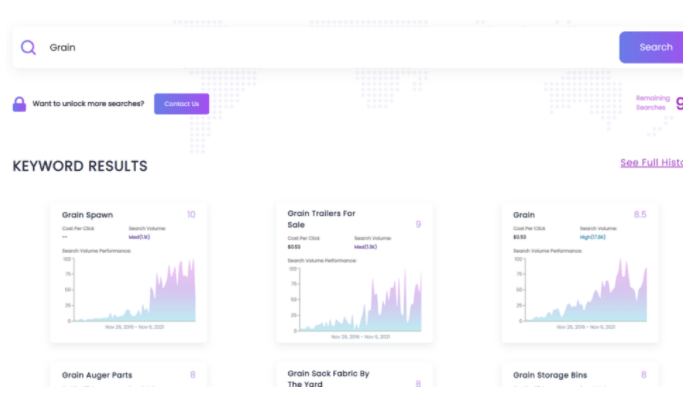Viewport: 691px width, 402px height.
Task: Click the score 10 on Grain Spawn
Action: [x=190, y=215]
